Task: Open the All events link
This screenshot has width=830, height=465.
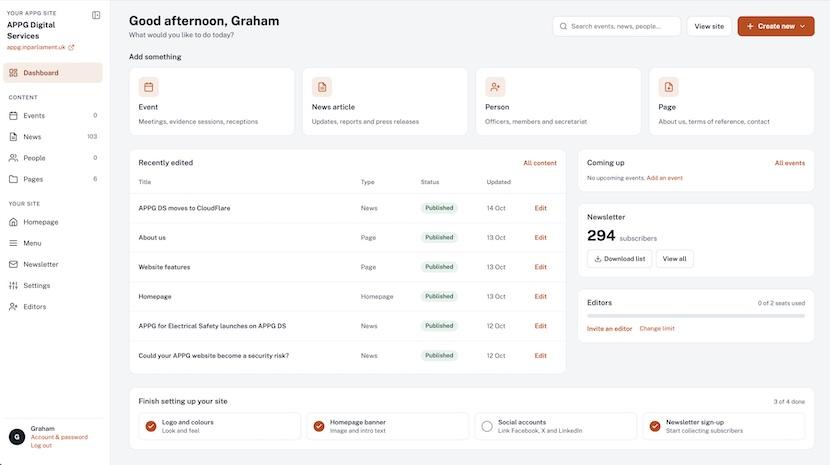Action: 790,163
